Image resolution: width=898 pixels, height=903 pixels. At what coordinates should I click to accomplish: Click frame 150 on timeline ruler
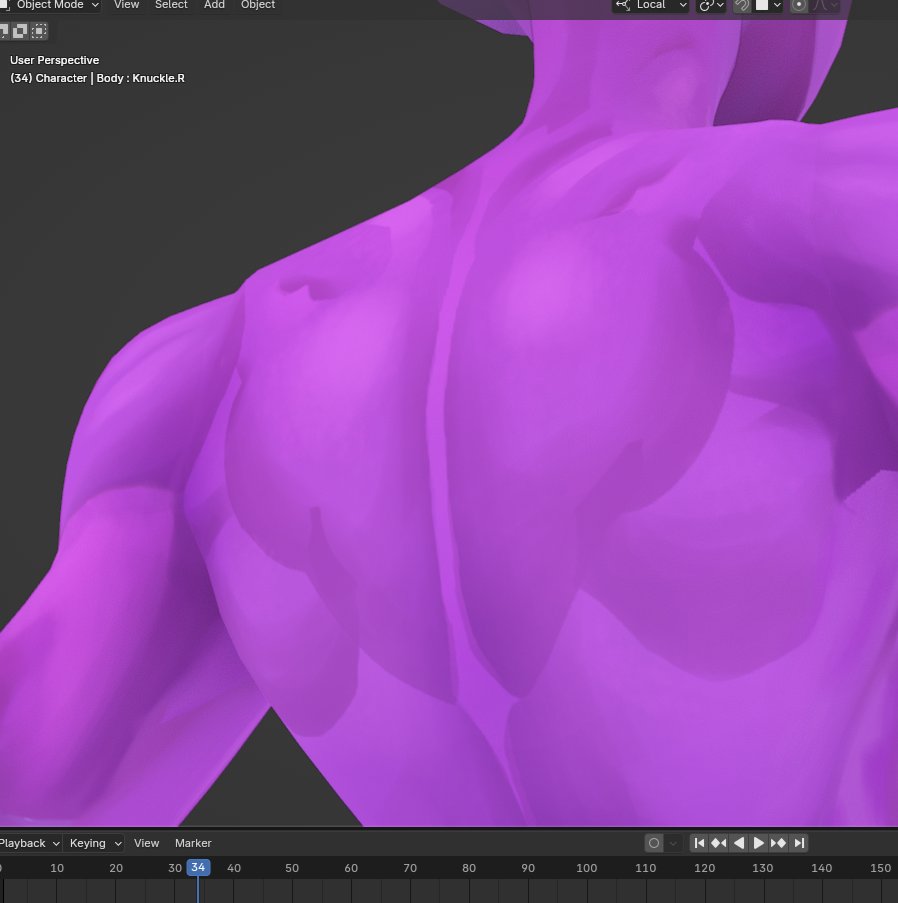click(880, 868)
